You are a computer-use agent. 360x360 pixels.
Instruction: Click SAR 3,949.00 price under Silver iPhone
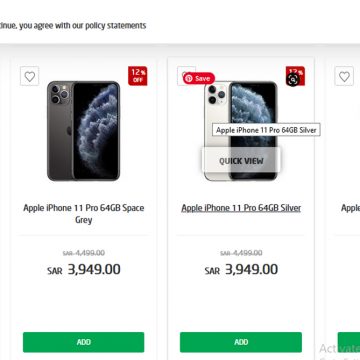pos(241,269)
